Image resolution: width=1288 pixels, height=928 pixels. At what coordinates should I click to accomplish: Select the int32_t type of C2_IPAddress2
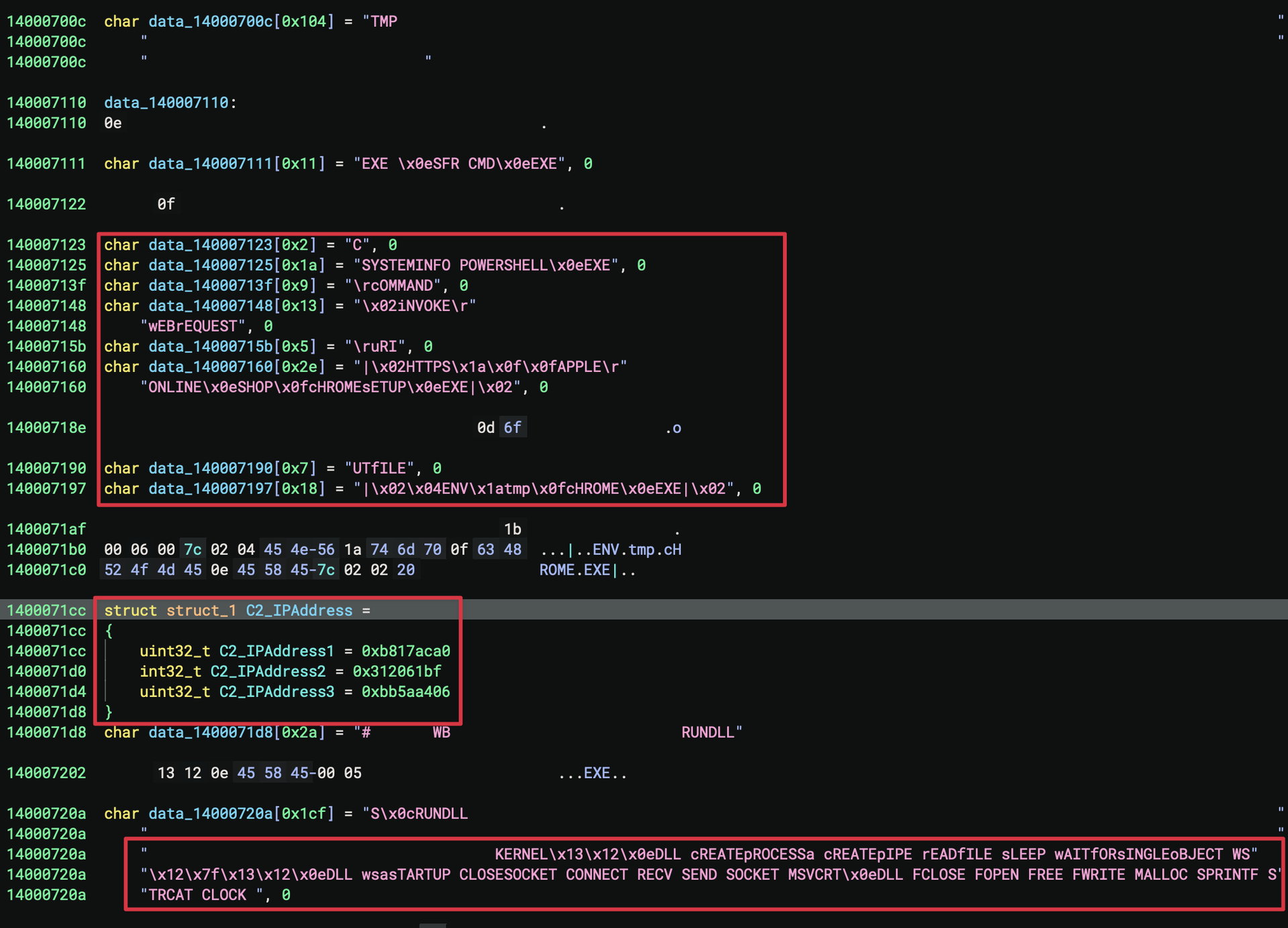(x=170, y=671)
